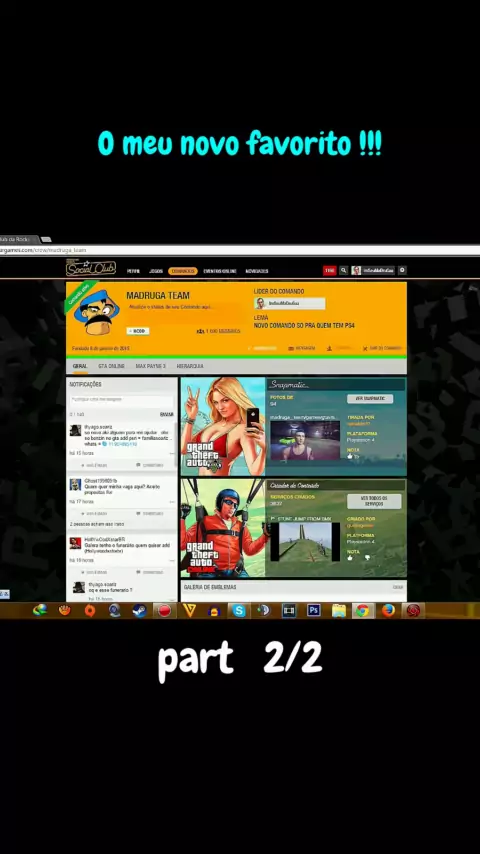This screenshot has width=480, height=854.
Task: Expand options on thyago.soariz post
Action: (172, 453)
